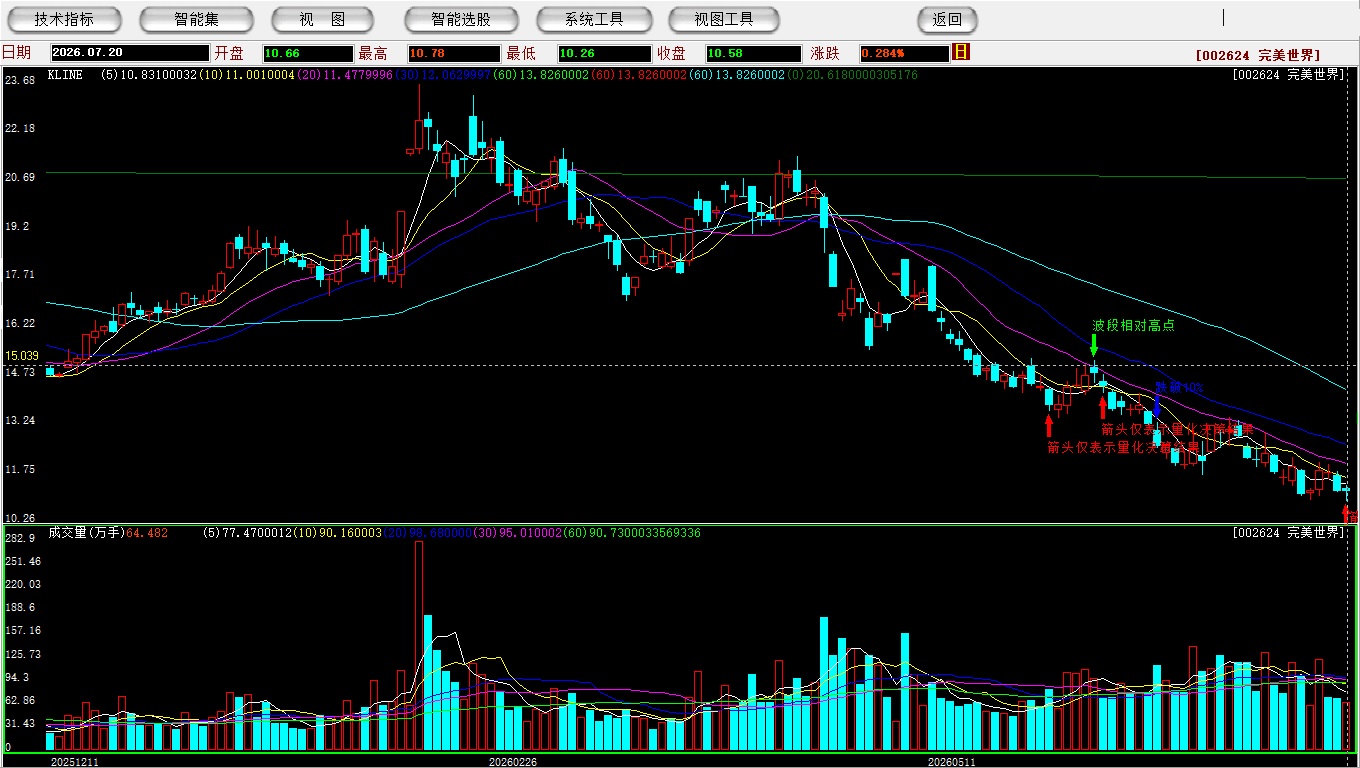This screenshot has width=1360, height=768.
Task: Click the red up arrow beside the blue arrow
Action: pos(1103,406)
